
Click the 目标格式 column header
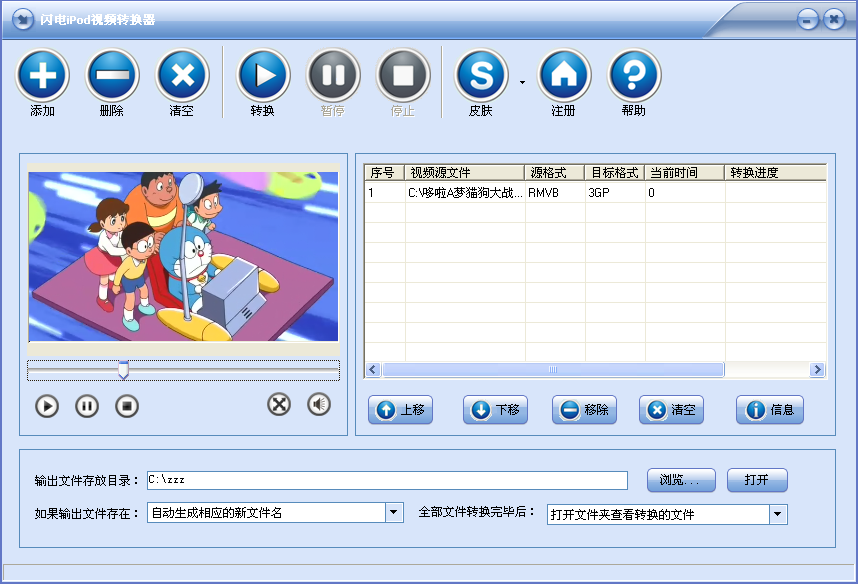point(614,172)
